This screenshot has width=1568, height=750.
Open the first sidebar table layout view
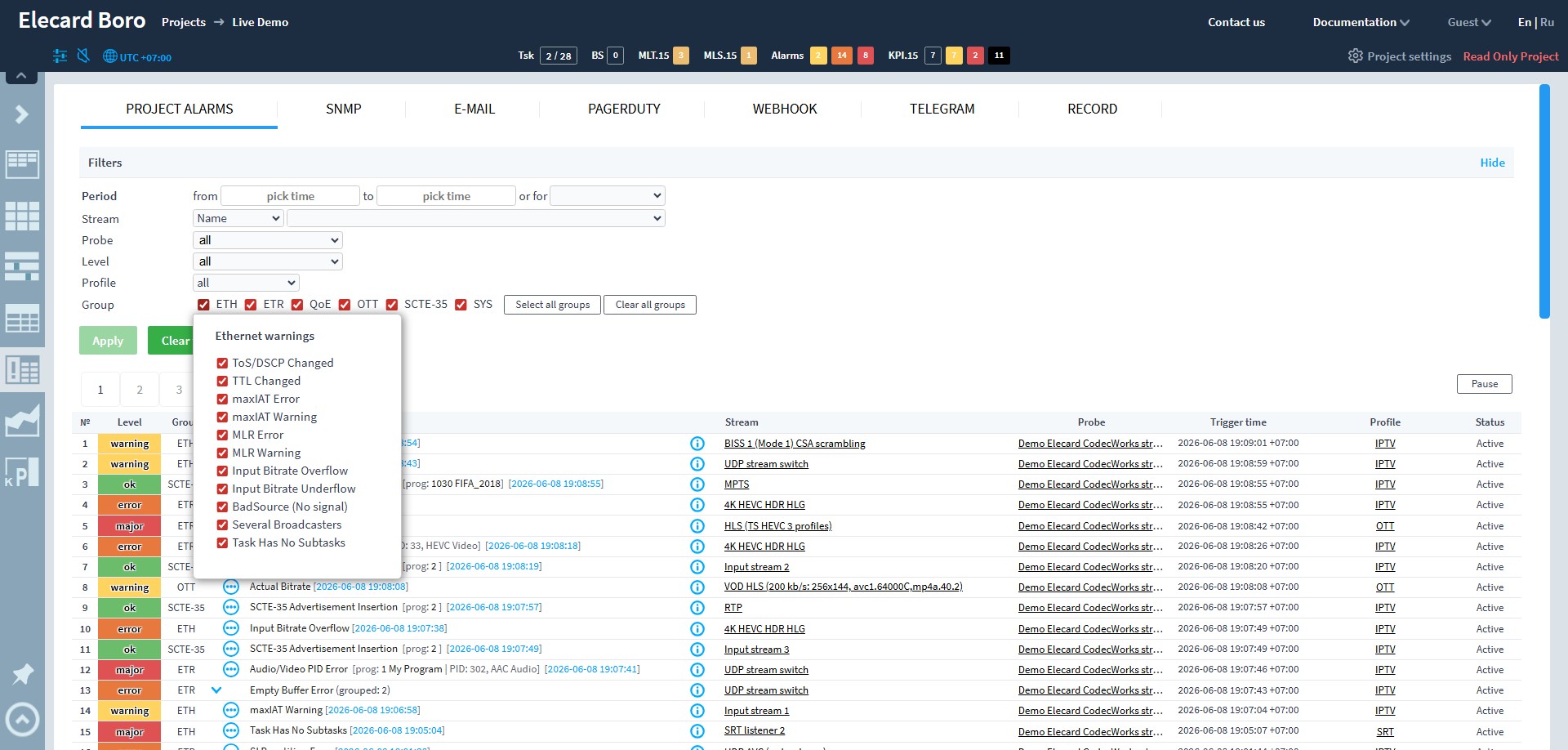tap(22, 164)
